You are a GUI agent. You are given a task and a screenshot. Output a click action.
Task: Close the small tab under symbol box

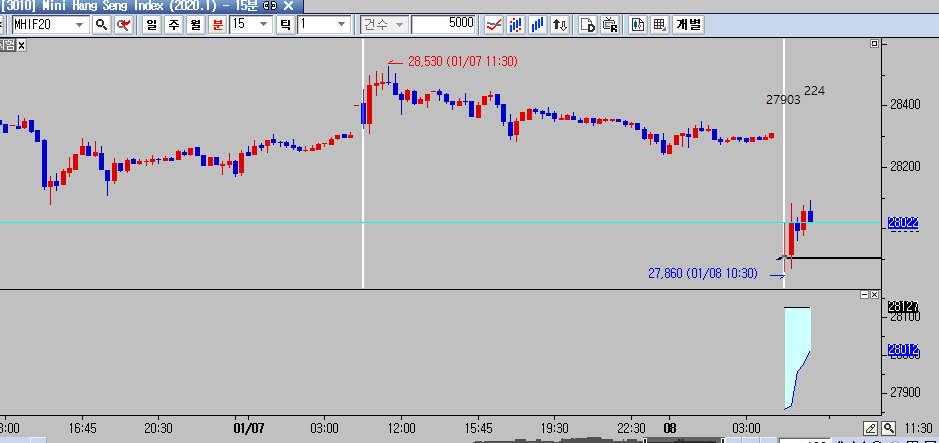(22, 43)
